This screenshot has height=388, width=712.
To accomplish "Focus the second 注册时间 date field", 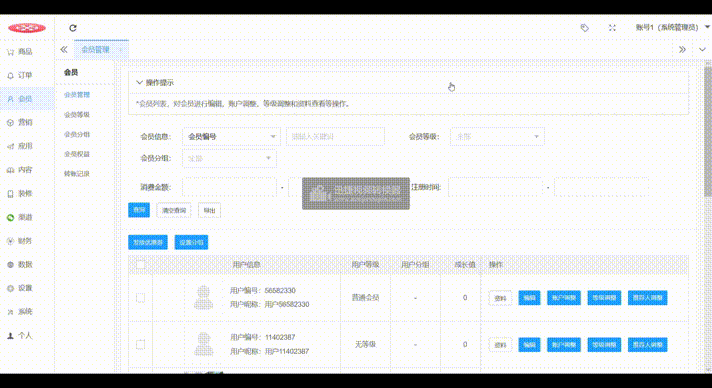I will pyautogui.click(x=602, y=187).
